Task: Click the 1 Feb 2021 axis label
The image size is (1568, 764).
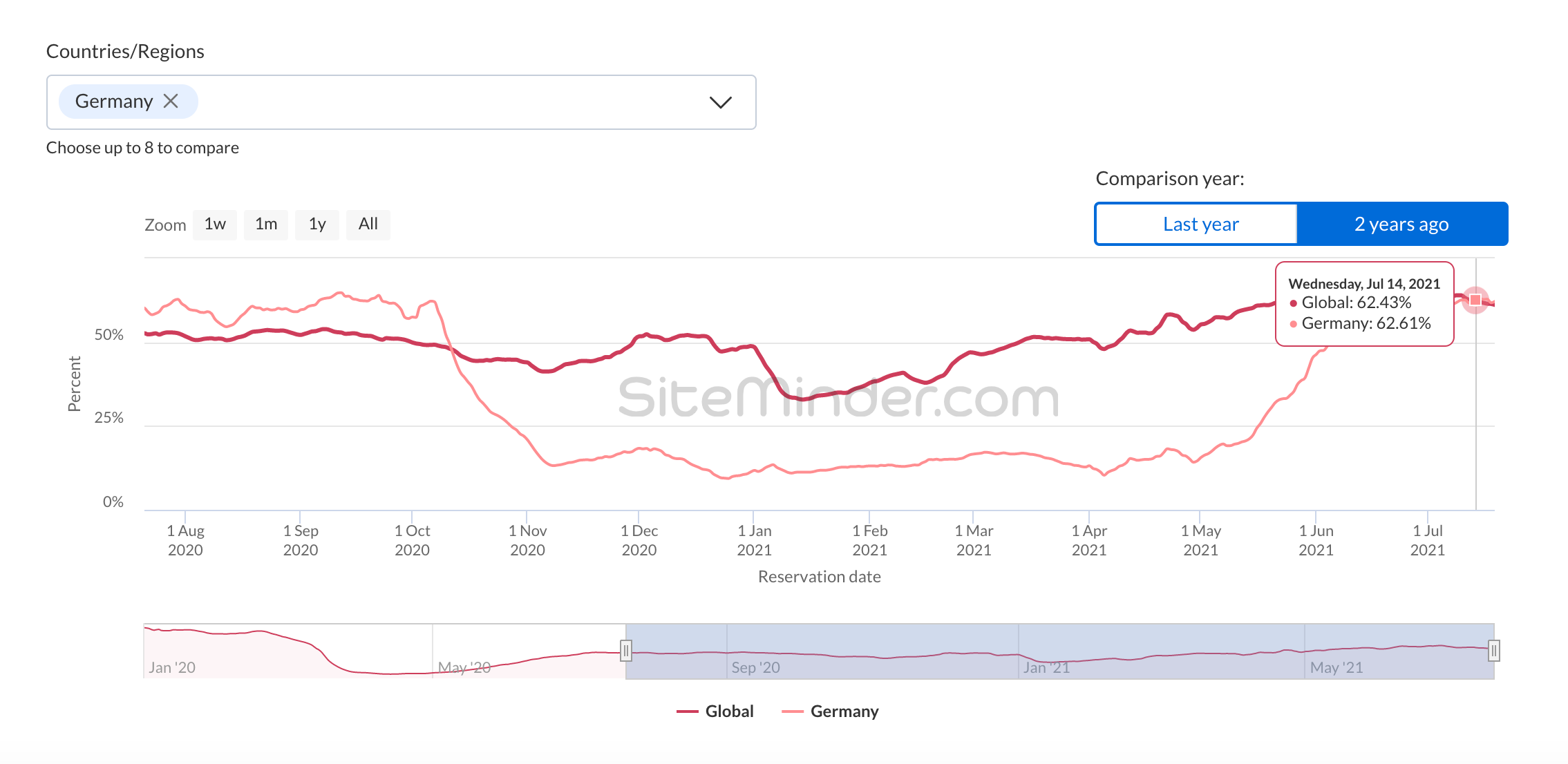Action: [x=869, y=540]
